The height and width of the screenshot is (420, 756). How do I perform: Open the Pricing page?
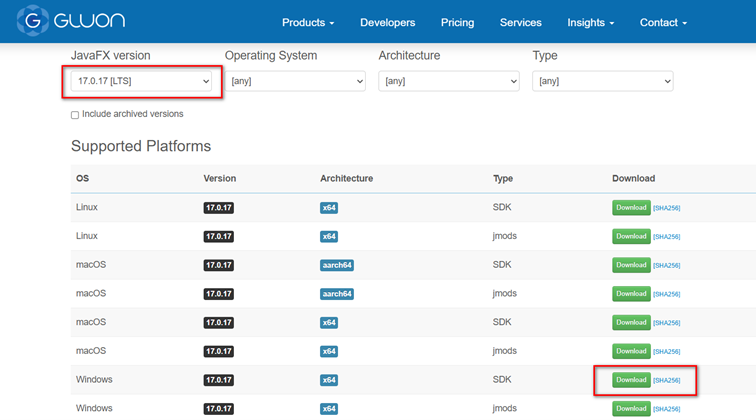457,22
